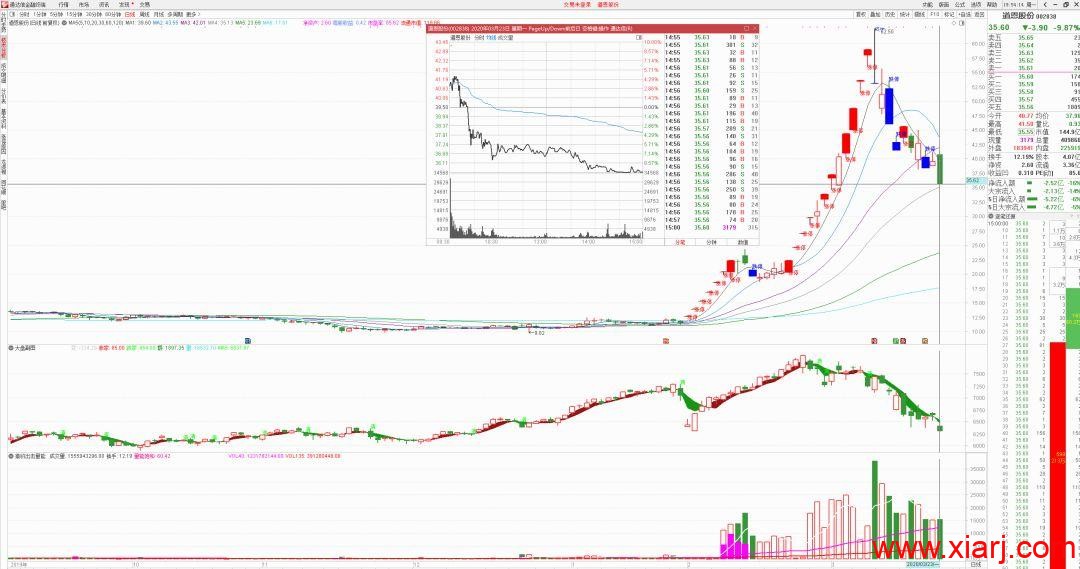Maximize the intraday popup window
Viewport: 1080px width, 569px height.
tap(746, 29)
